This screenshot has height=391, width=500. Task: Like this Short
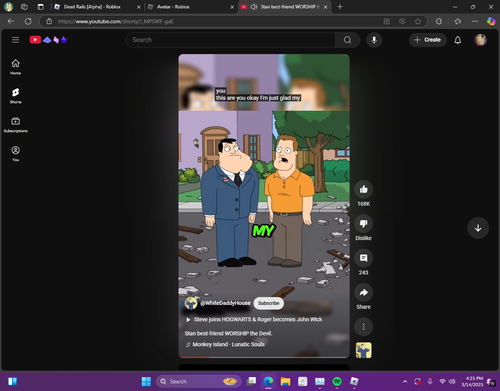click(363, 189)
